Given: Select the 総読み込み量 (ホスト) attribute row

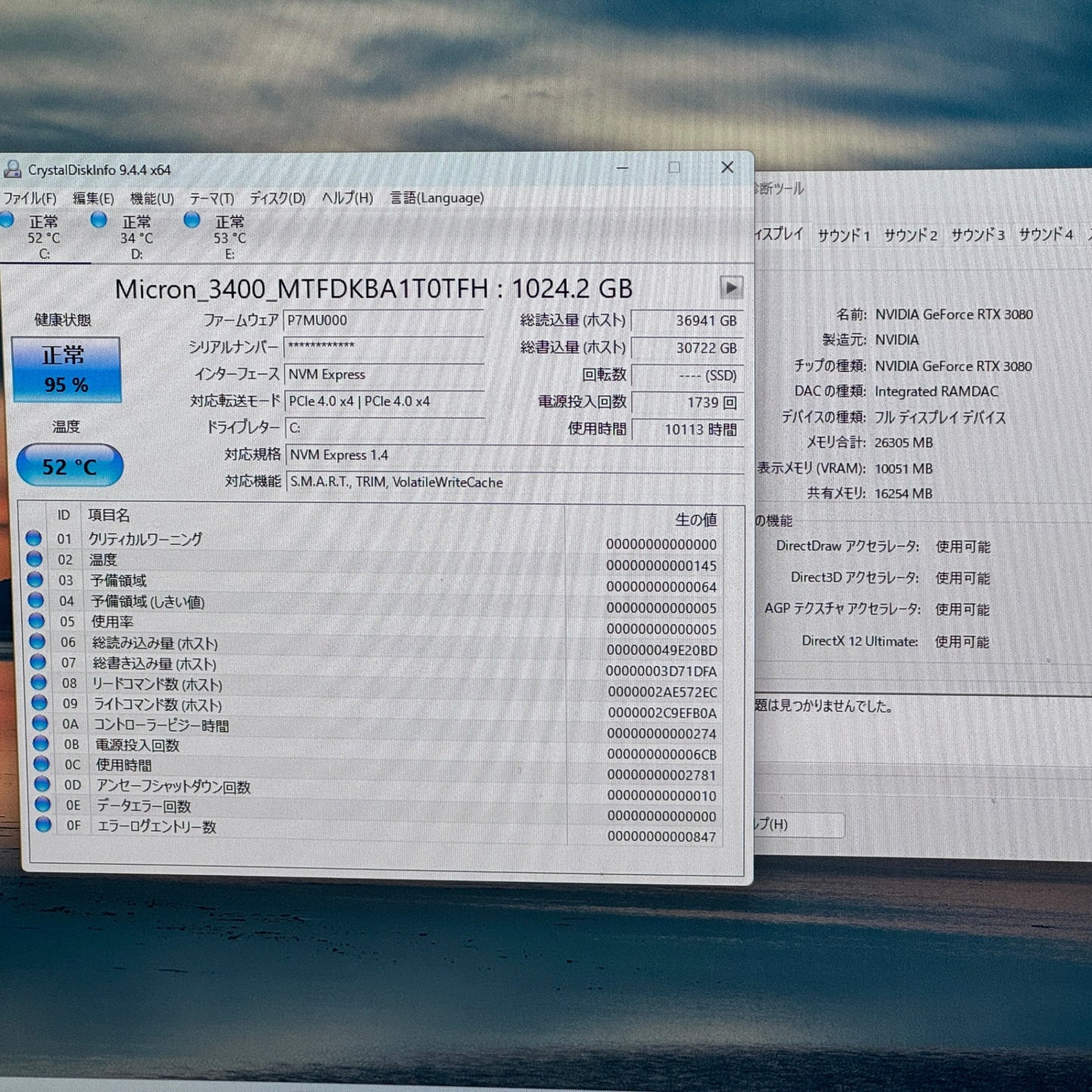Looking at the screenshot, I should (376, 645).
